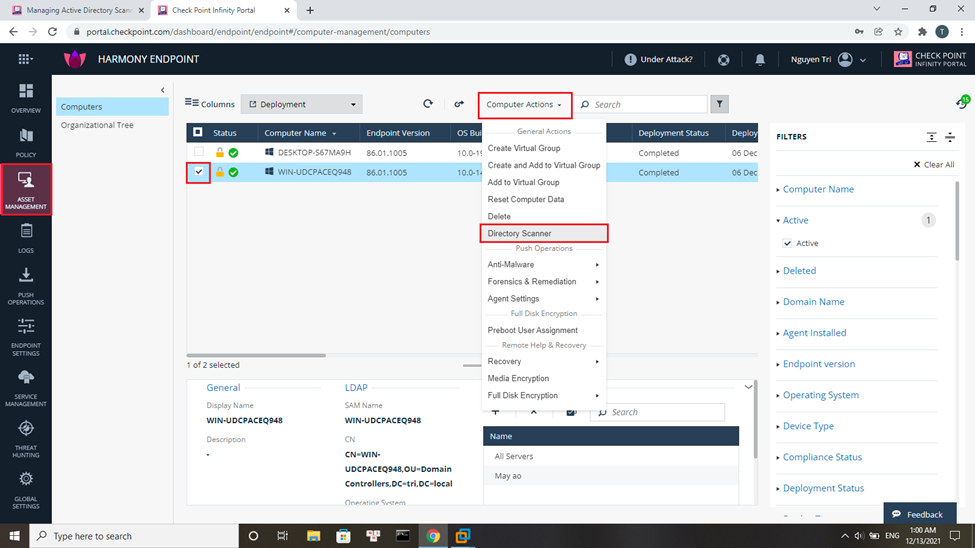This screenshot has height=548, width=975.
Task: Expand all filters icon
Action: (x=931, y=137)
